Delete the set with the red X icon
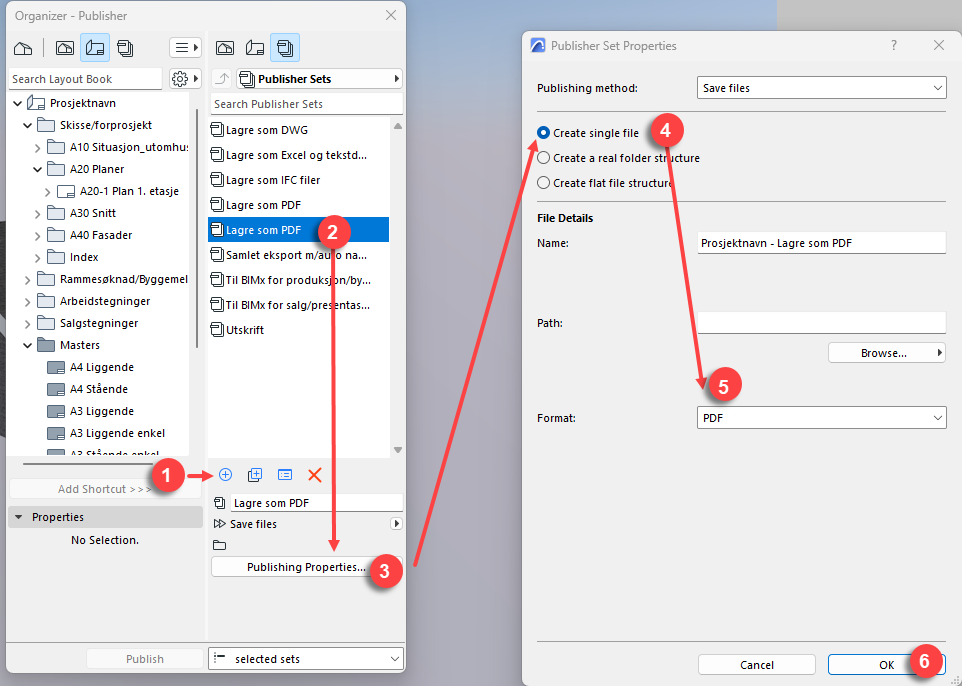Image resolution: width=962 pixels, height=690 pixels. [x=315, y=475]
